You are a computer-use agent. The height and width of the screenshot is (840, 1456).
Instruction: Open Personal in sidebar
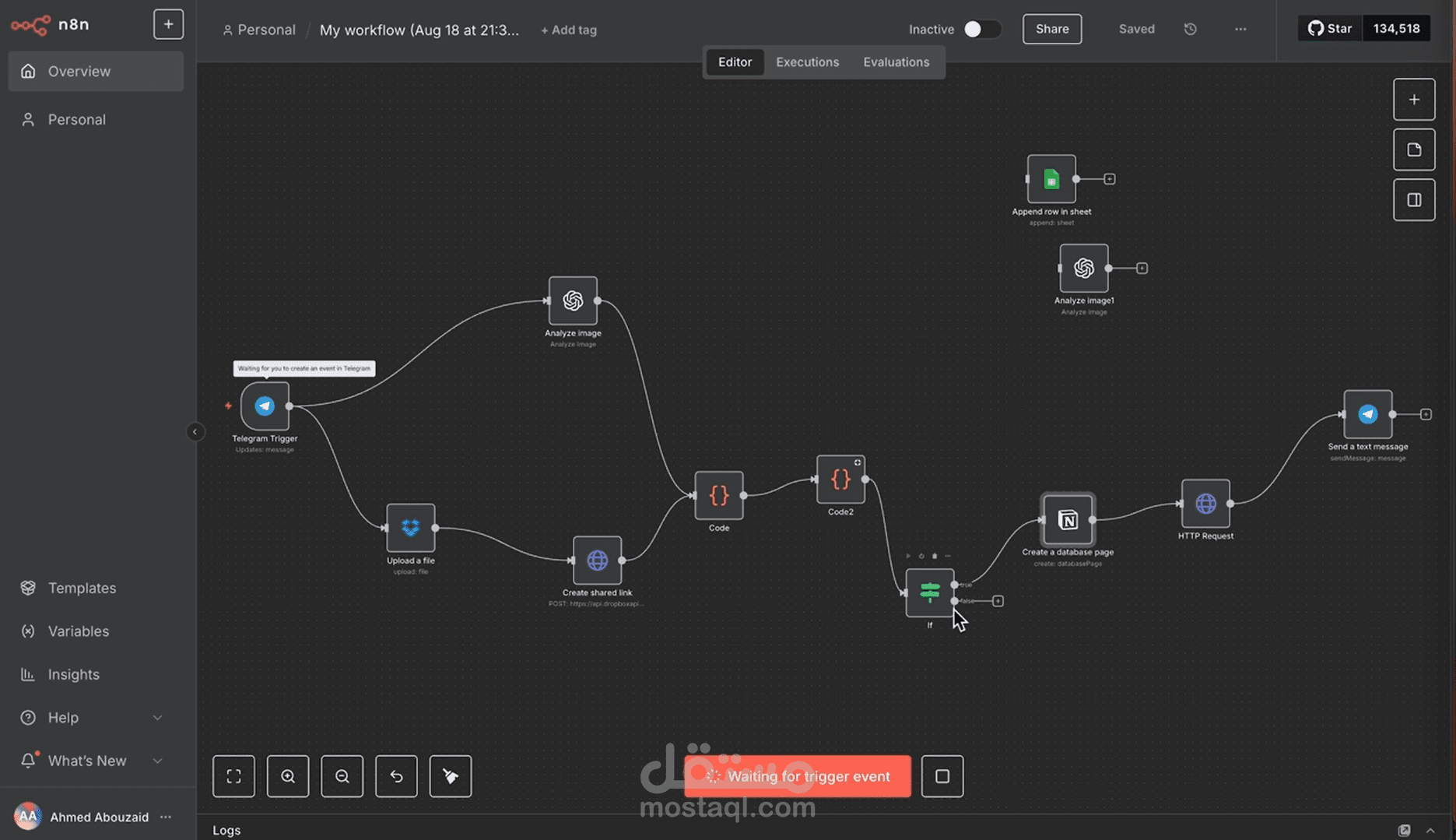coord(96,120)
